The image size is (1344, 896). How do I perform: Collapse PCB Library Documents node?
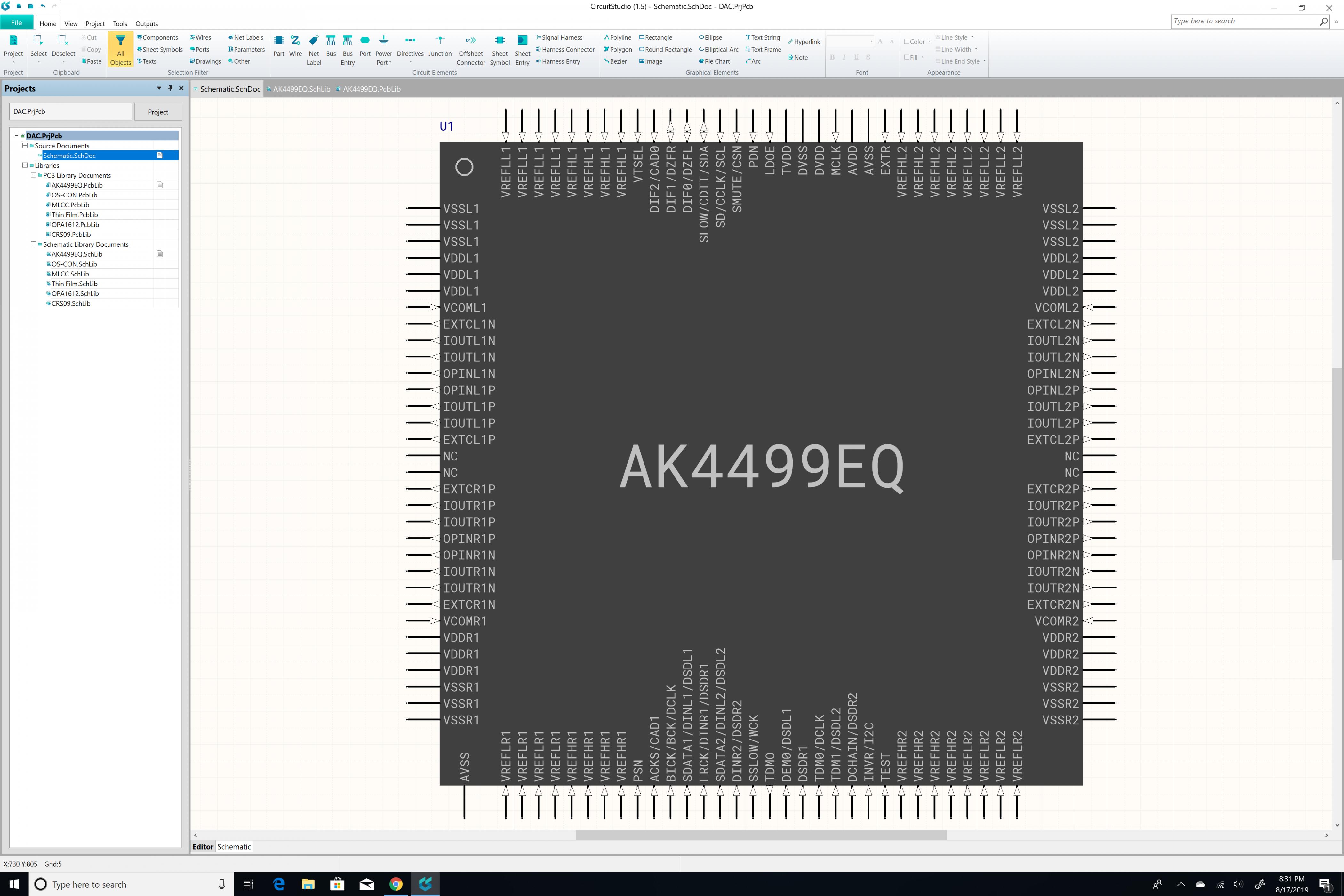(x=33, y=175)
